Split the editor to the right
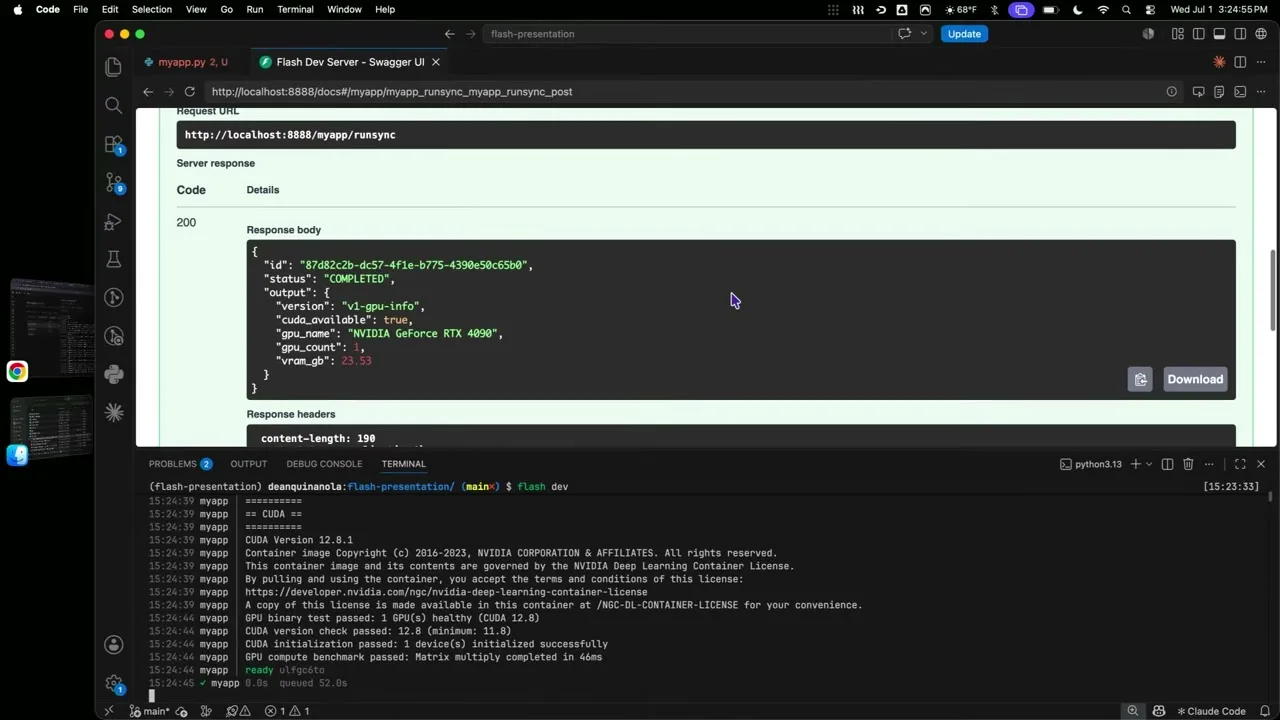Image resolution: width=1280 pixels, height=720 pixels. click(x=1240, y=62)
